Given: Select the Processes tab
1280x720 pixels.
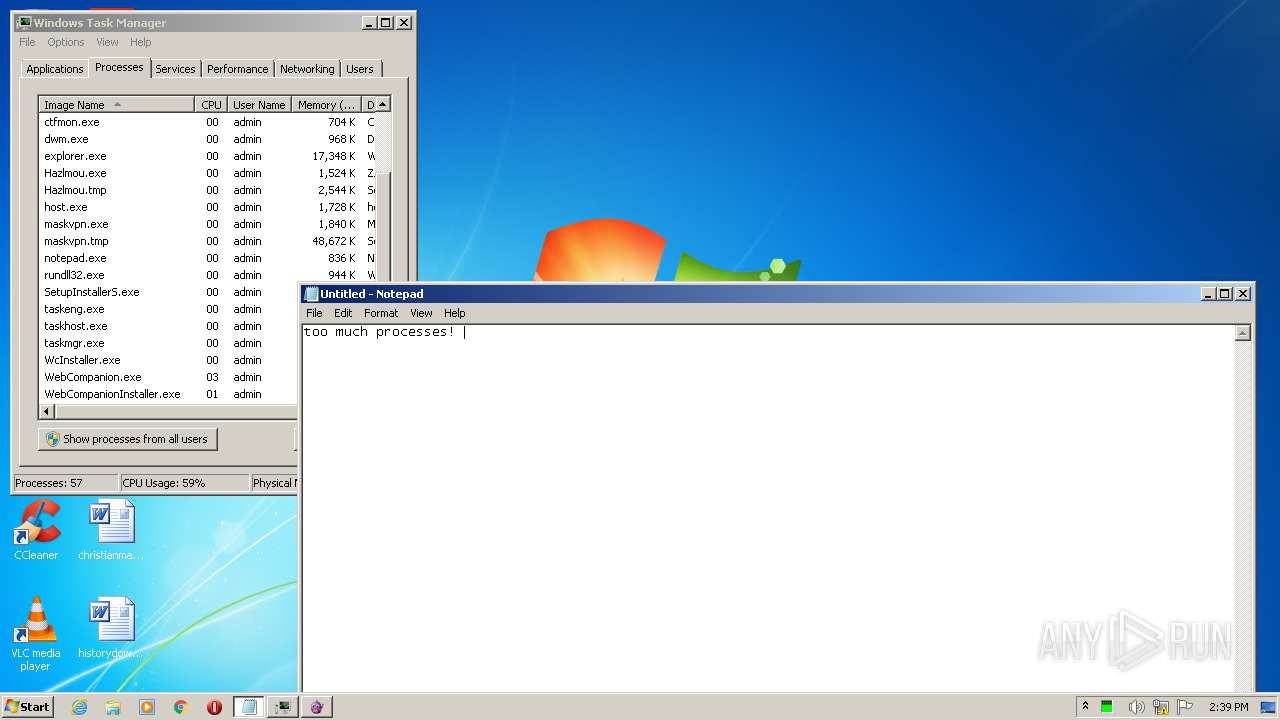Looking at the screenshot, I should (119, 67).
